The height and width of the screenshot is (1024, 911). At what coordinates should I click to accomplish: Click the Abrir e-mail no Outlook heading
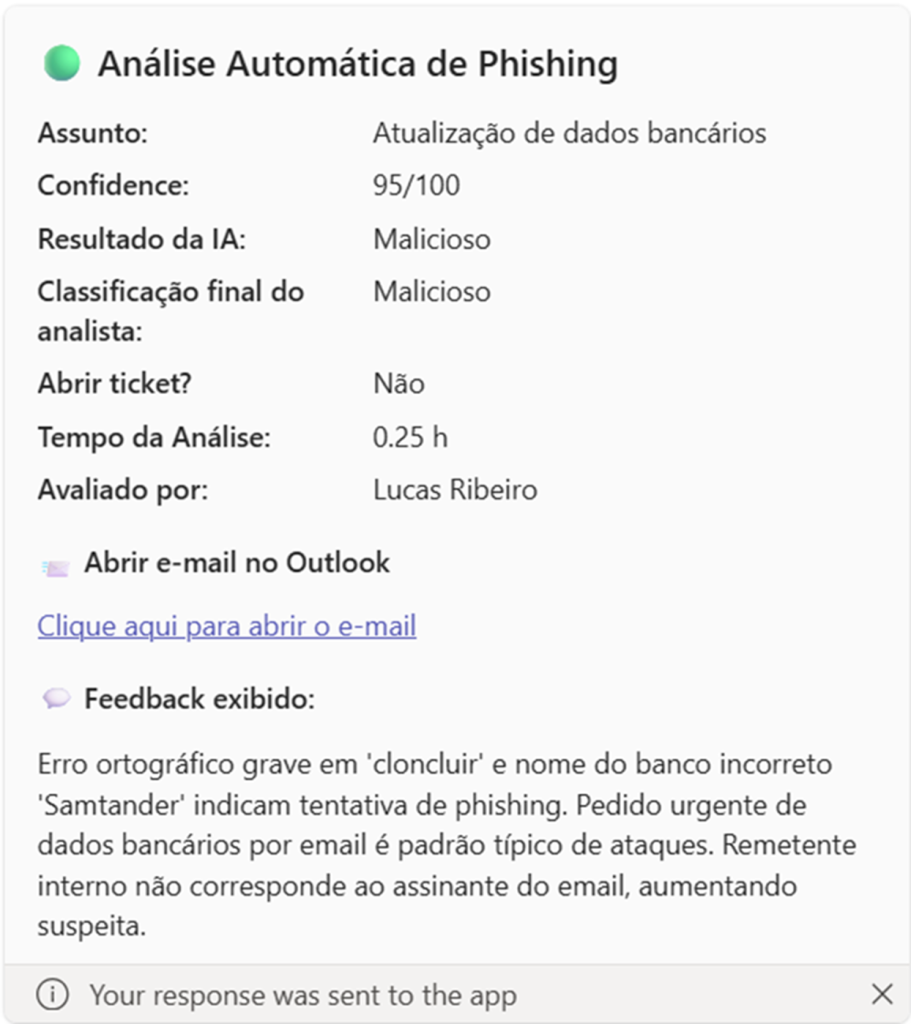(x=237, y=562)
